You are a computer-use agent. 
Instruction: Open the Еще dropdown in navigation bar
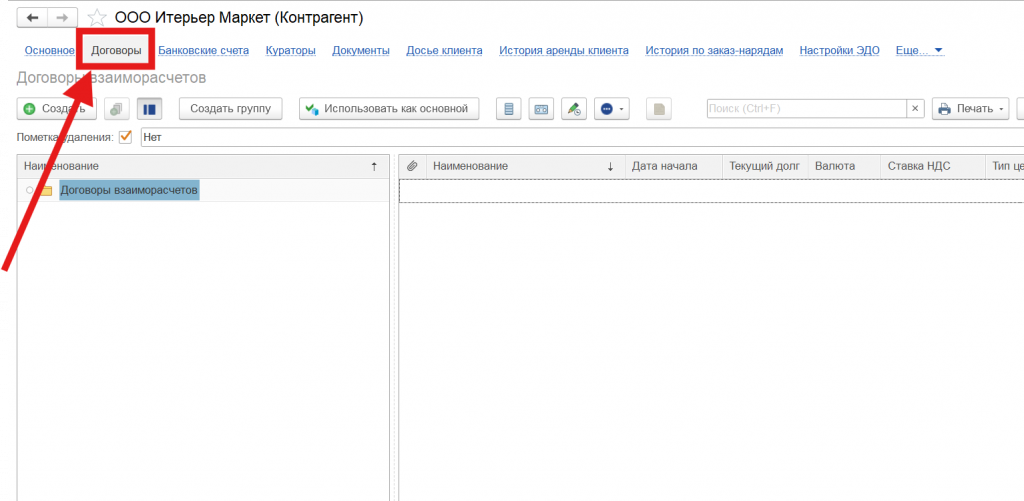[919, 50]
